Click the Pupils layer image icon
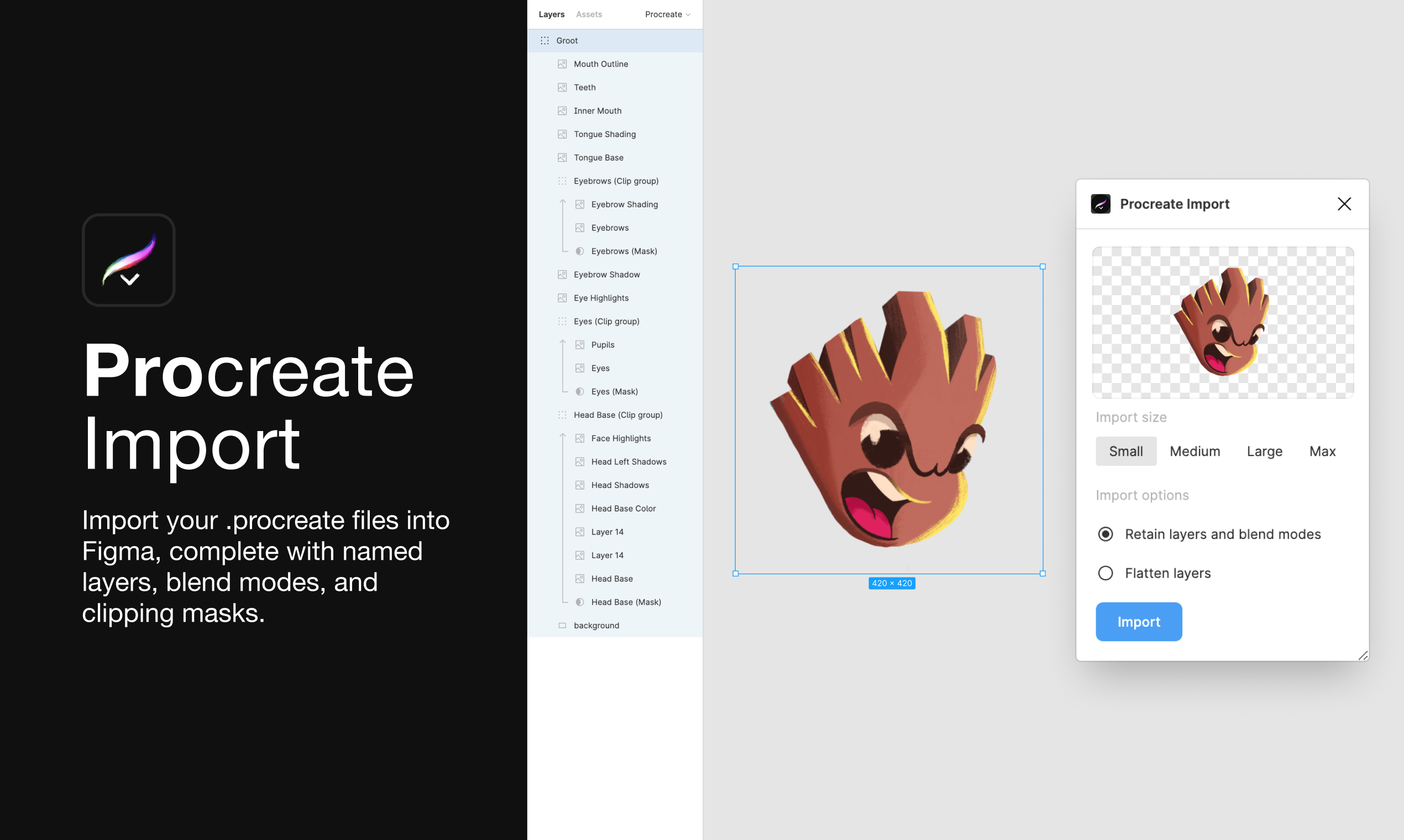The width and height of the screenshot is (1404, 840). point(580,345)
